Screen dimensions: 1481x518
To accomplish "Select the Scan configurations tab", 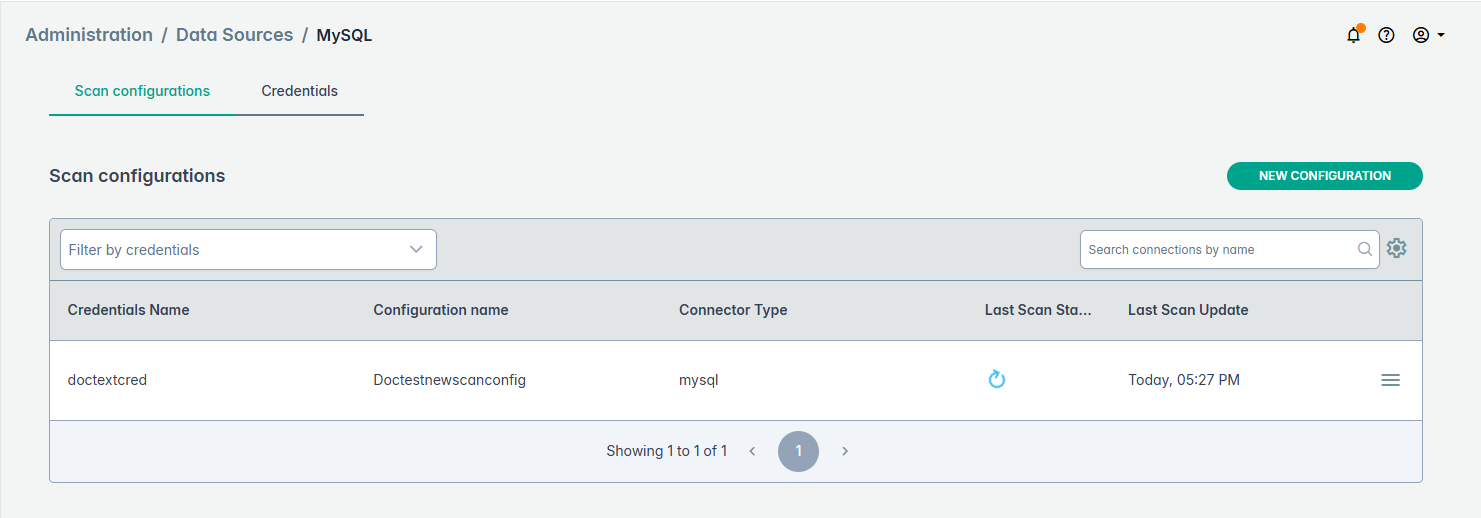I will tap(142, 91).
